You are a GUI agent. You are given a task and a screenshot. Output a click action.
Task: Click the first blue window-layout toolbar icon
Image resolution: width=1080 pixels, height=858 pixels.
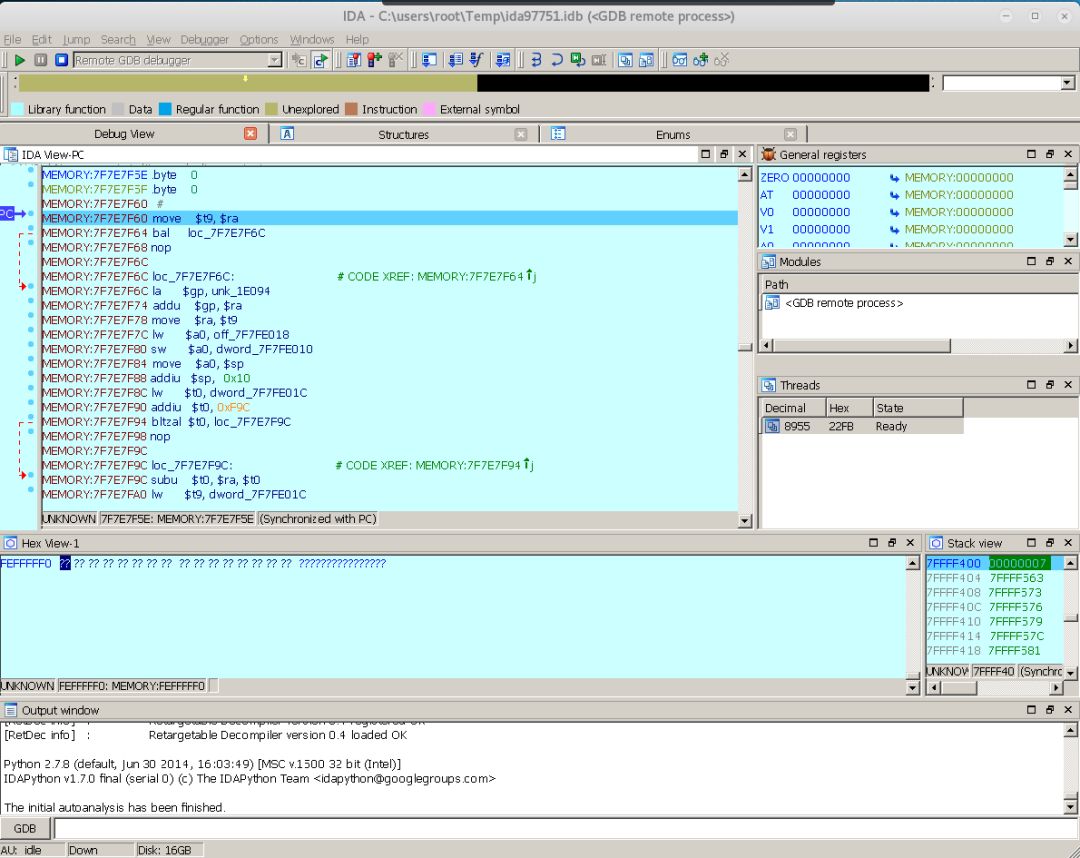click(x=625, y=60)
